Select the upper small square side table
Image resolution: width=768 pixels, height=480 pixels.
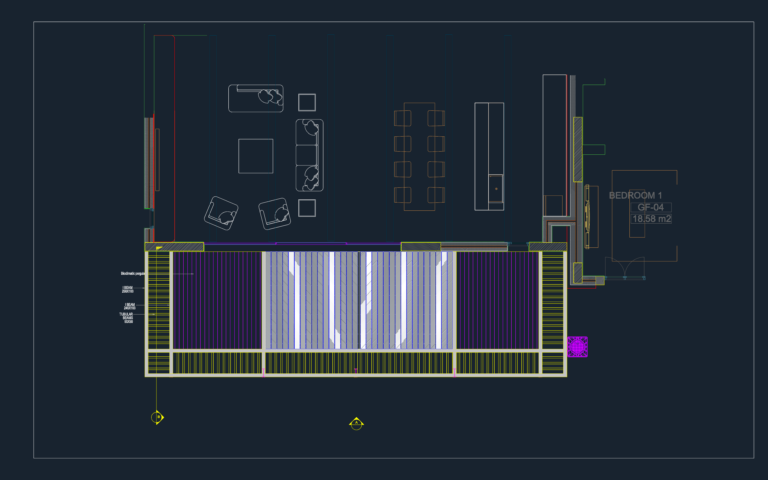[x=307, y=102]
